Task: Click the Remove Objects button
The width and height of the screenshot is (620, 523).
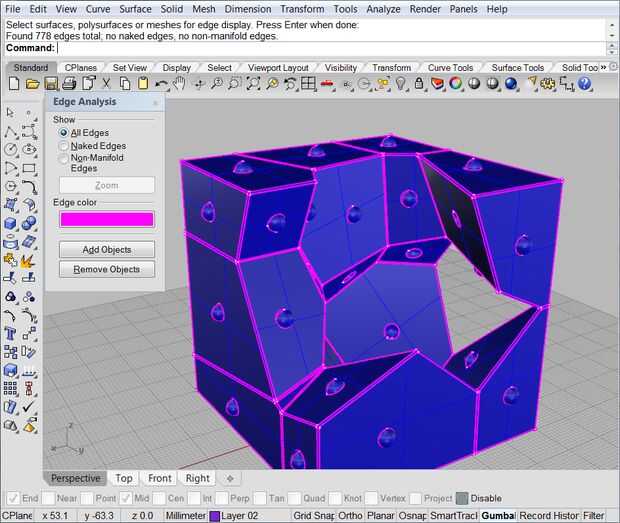Action: pyautogui.click(x=106, y=269)
